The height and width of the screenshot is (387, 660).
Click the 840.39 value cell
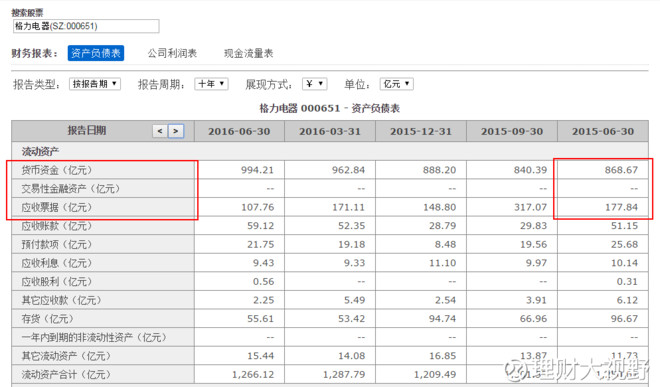(x=512, y=170)
